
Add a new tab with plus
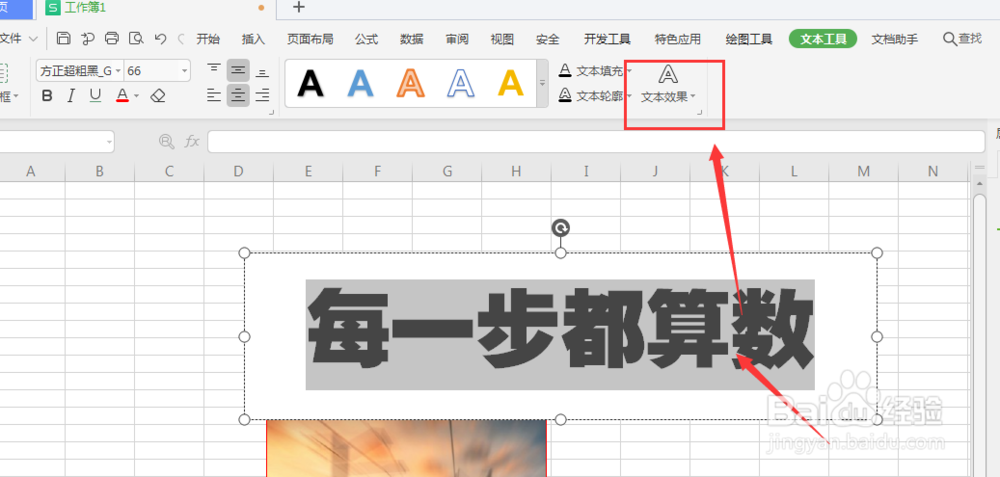[x=298, y=8]
